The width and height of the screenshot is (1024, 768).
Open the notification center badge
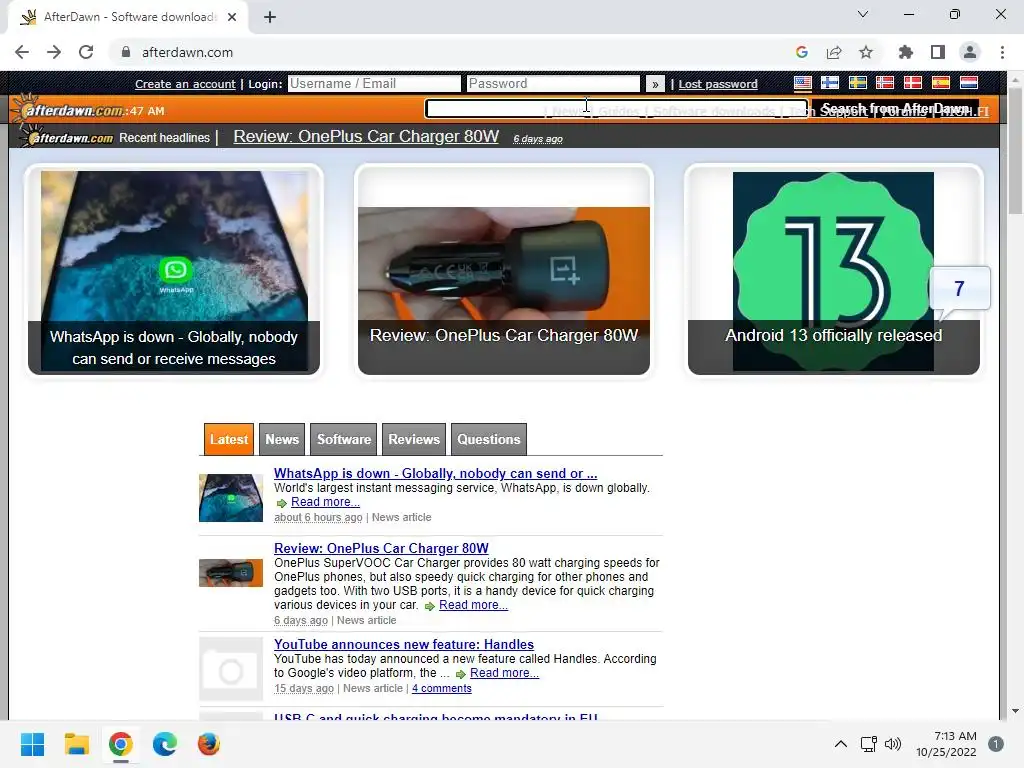tap(996, 744)
